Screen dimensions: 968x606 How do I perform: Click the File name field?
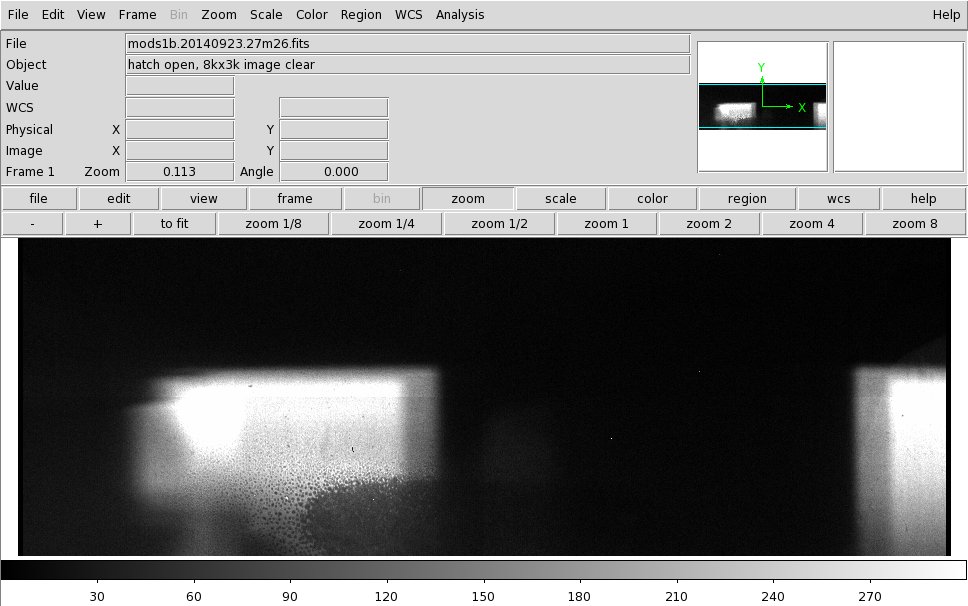tap(407, 44)
